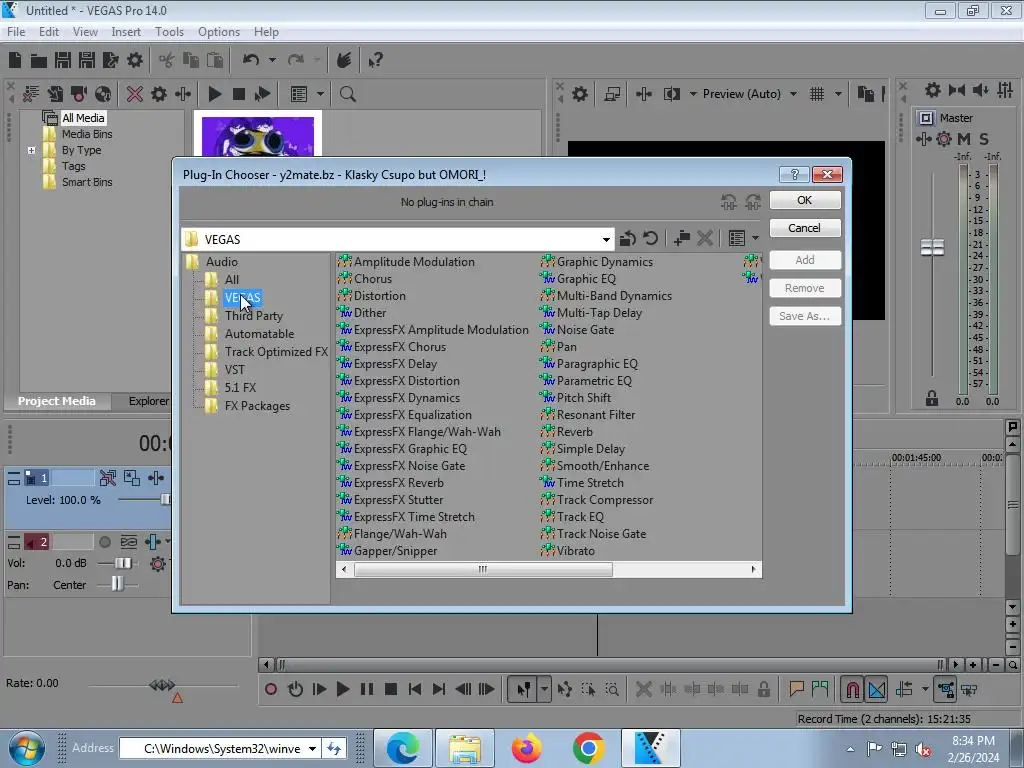1024x768 pixels.
Task: Open the File menu
Action: coord(16,31)
